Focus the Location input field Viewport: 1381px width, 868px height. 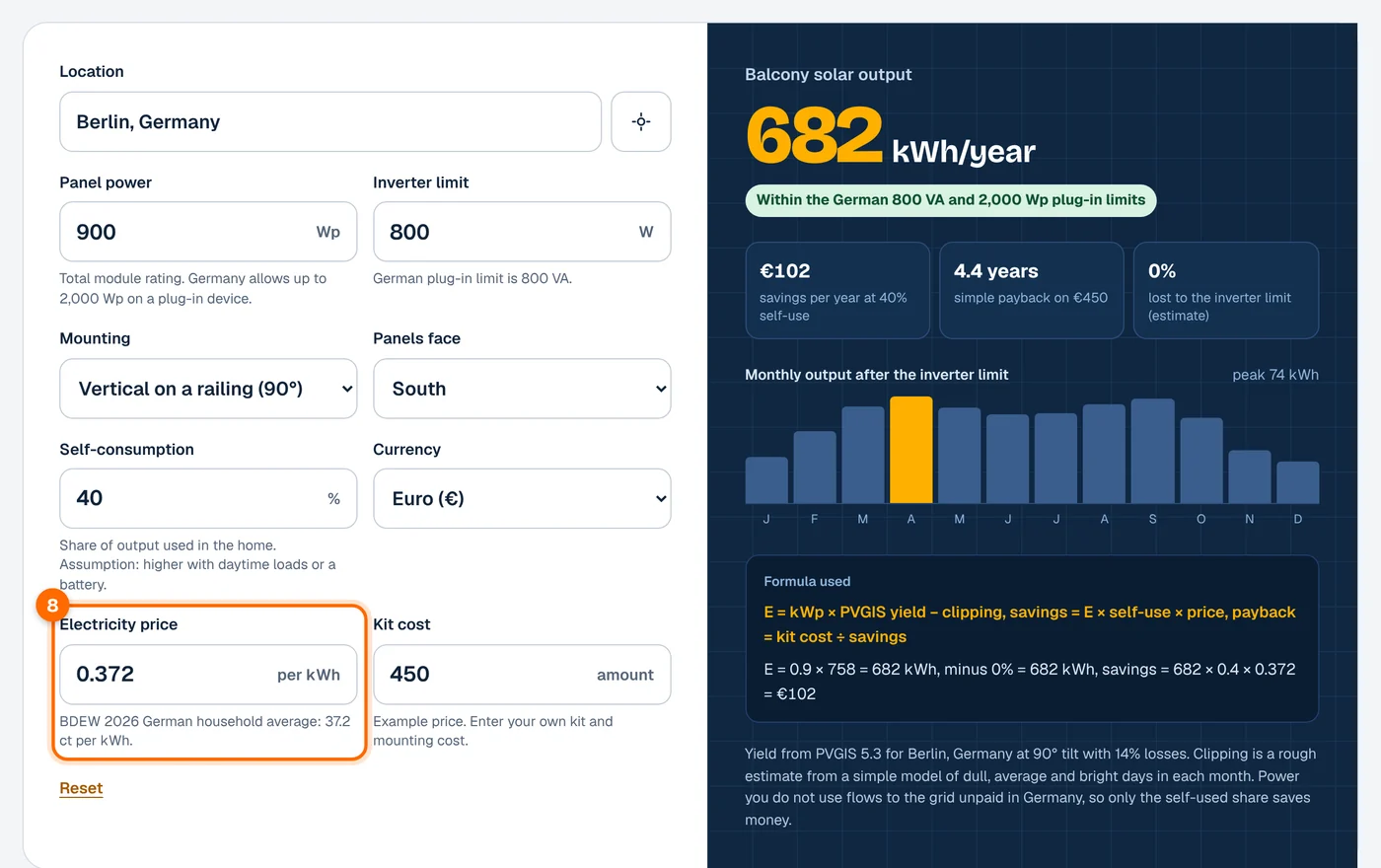[330, 122]
